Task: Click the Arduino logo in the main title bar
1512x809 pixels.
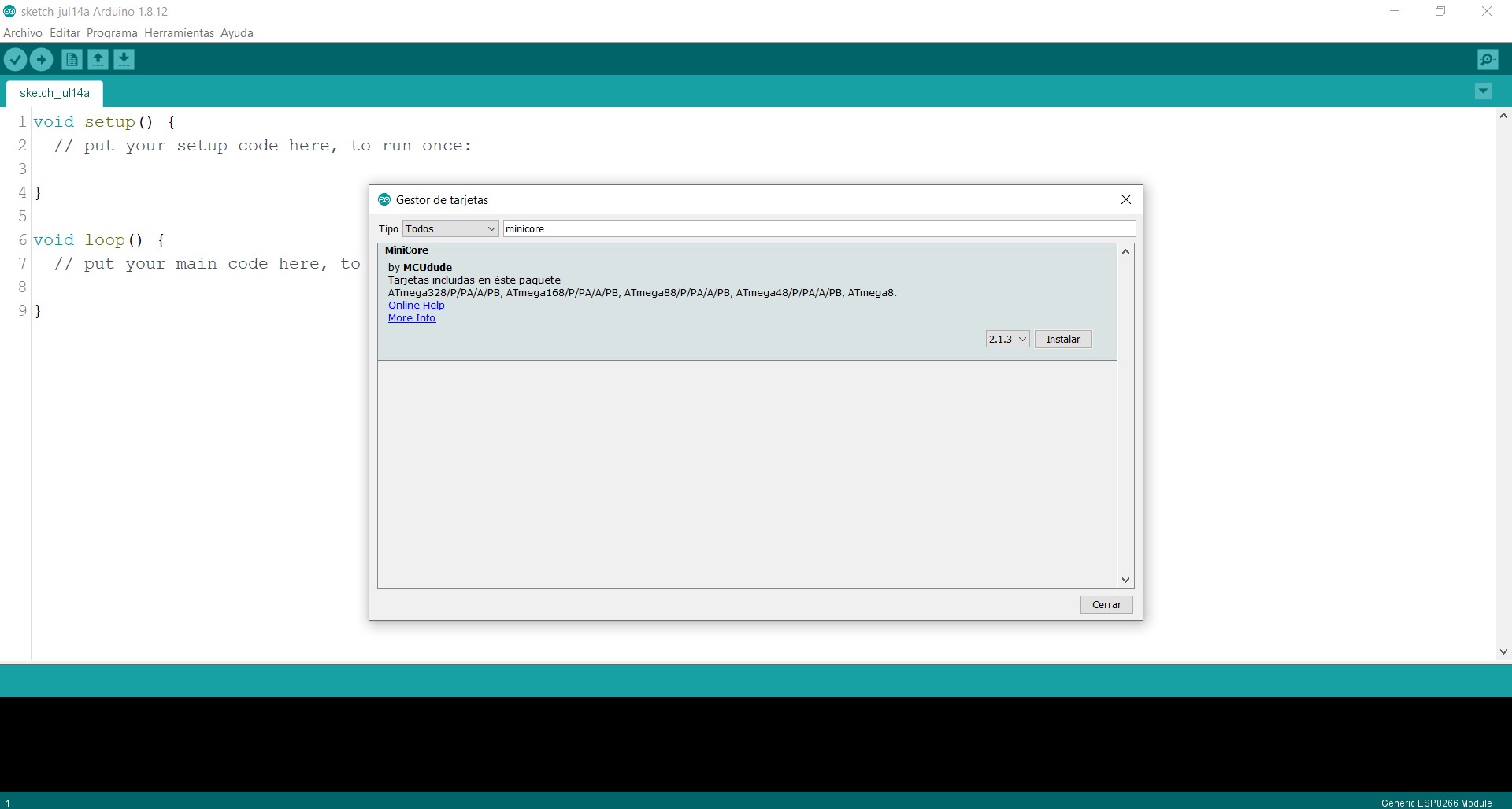Action: pos(9,11)
